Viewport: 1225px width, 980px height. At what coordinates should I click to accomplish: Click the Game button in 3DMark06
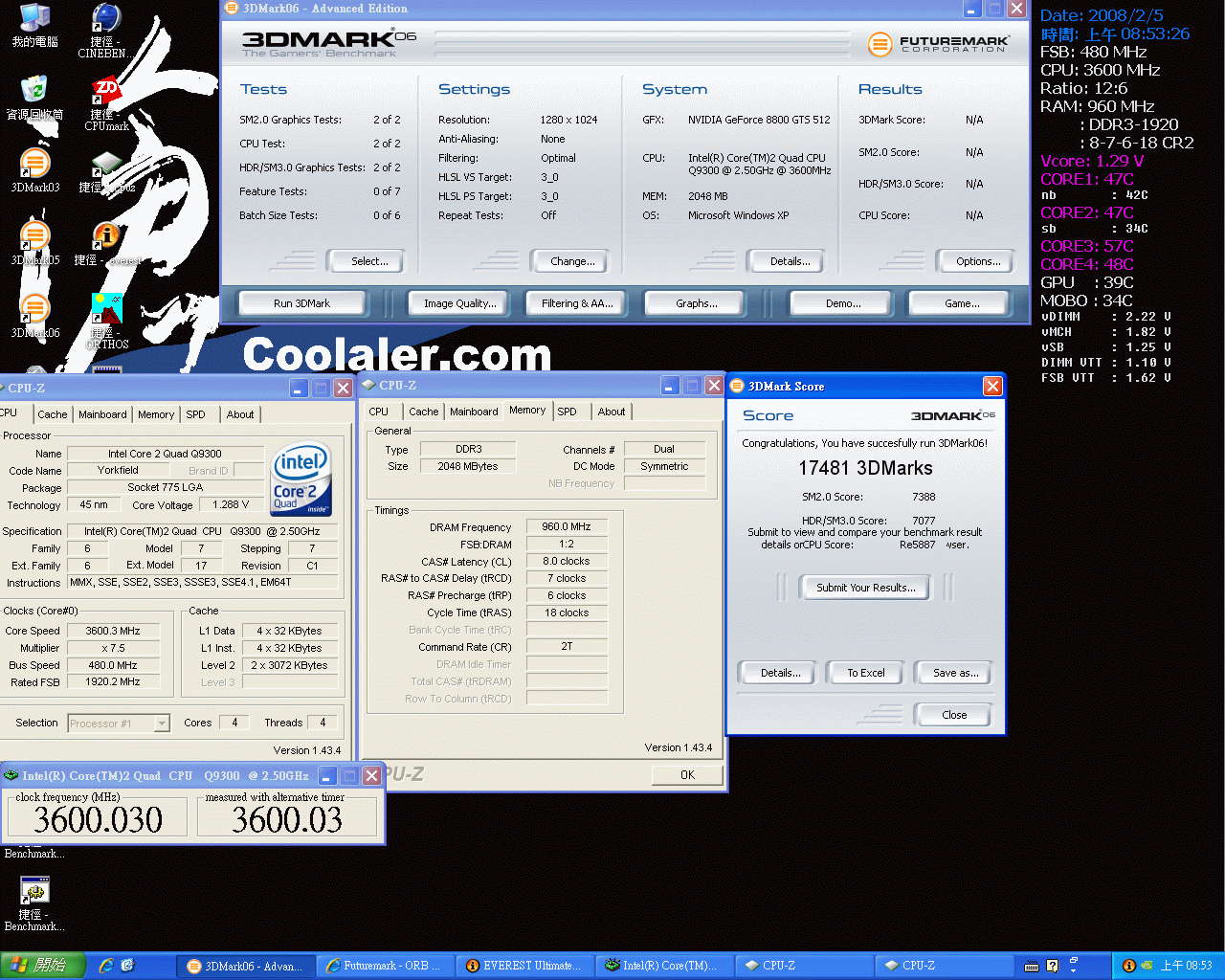[x=962, y=303]
